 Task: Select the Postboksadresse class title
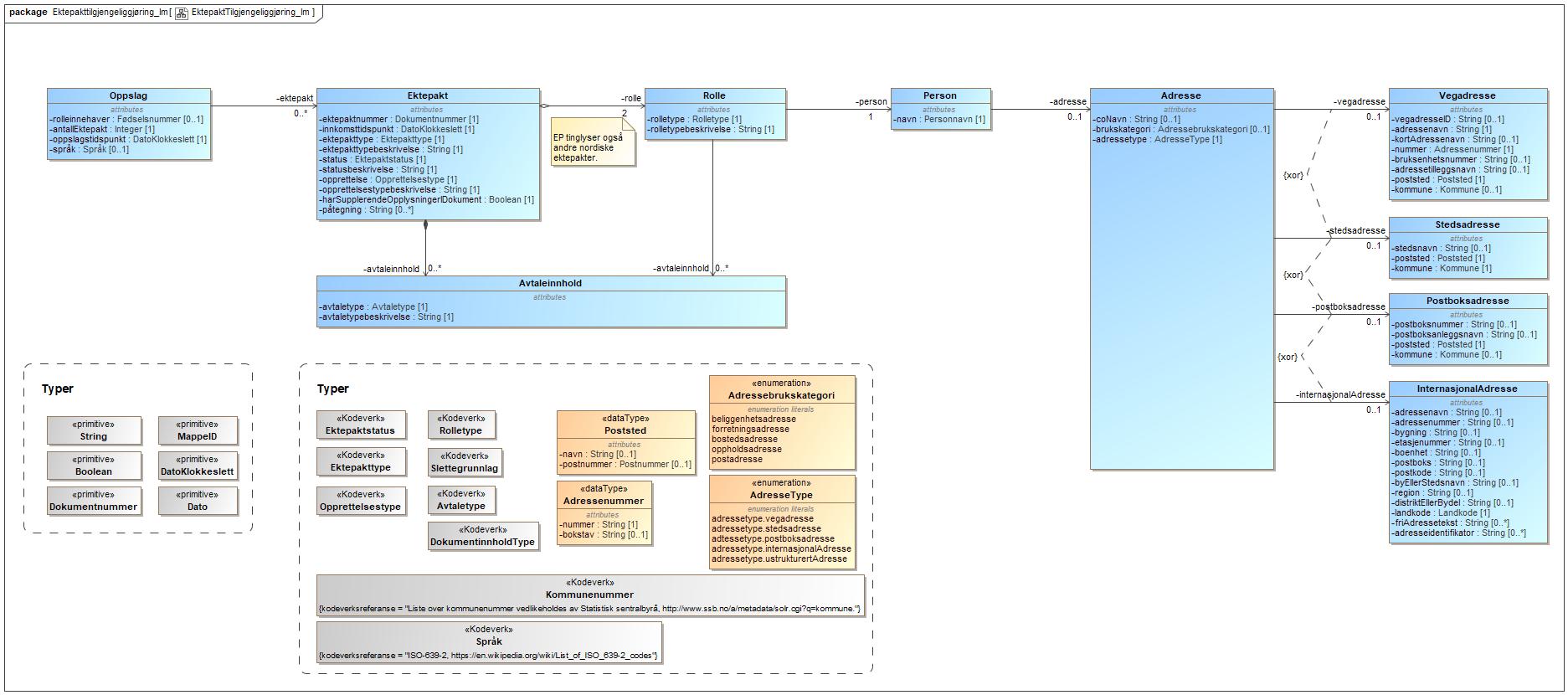[x=1468, y=301]
